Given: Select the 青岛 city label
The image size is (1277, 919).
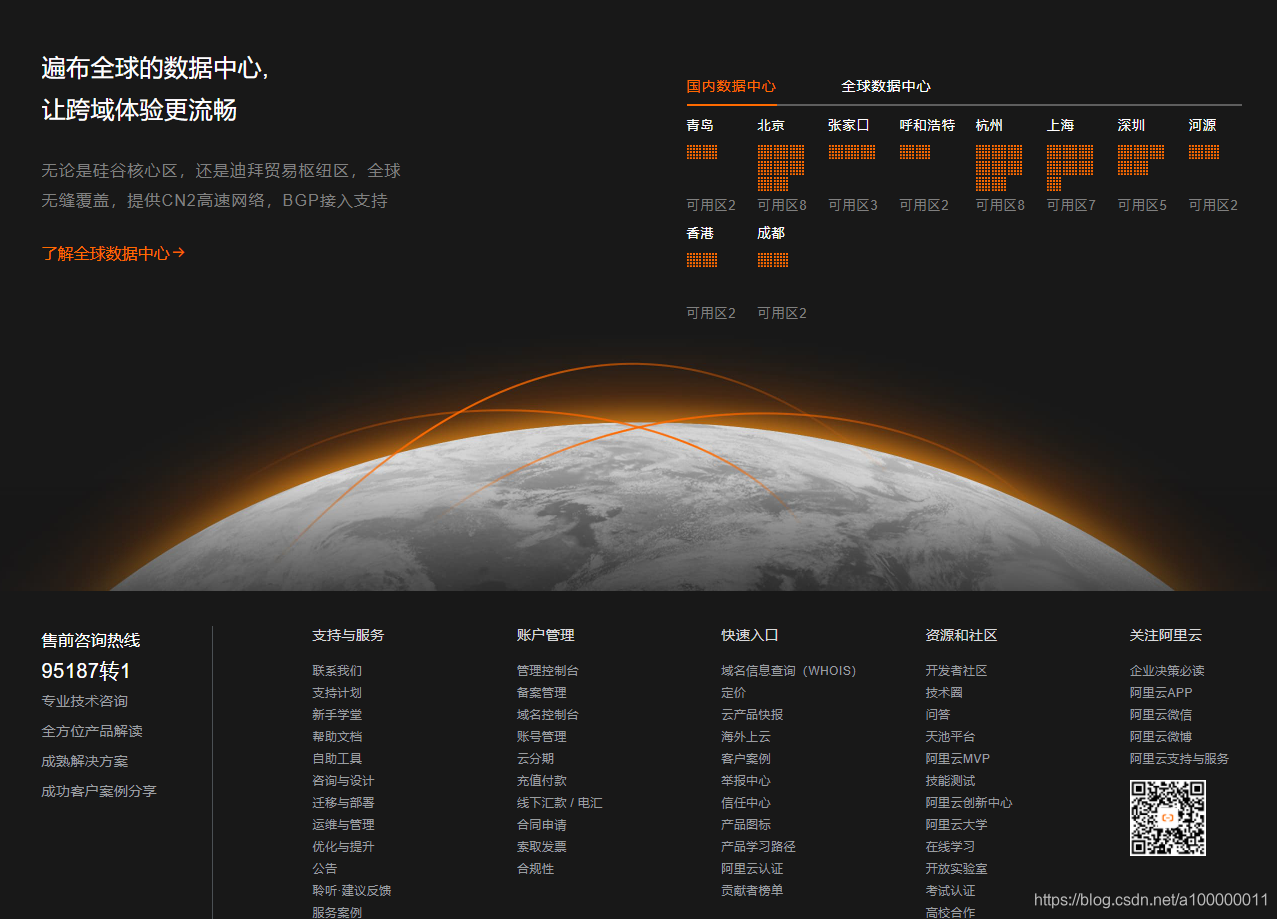Looking at the screenshot, I should [x=700, y=125].
